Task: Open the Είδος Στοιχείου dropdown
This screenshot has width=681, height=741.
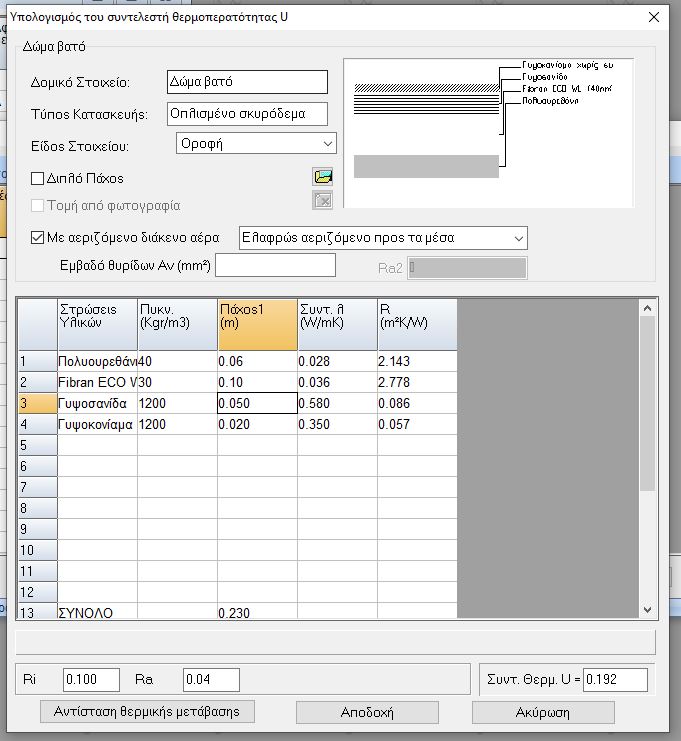Action: pyautogui.click(x=254, y=144)
